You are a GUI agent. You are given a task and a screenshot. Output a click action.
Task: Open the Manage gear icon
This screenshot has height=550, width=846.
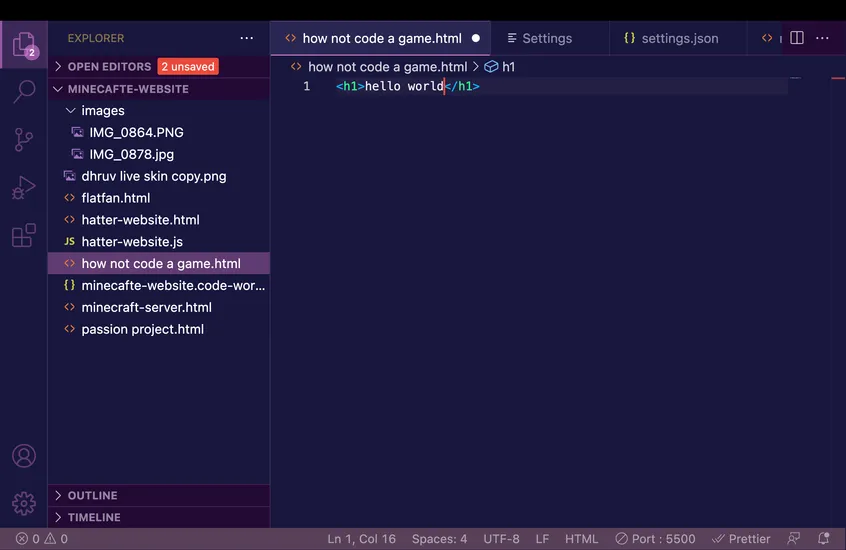24,503
